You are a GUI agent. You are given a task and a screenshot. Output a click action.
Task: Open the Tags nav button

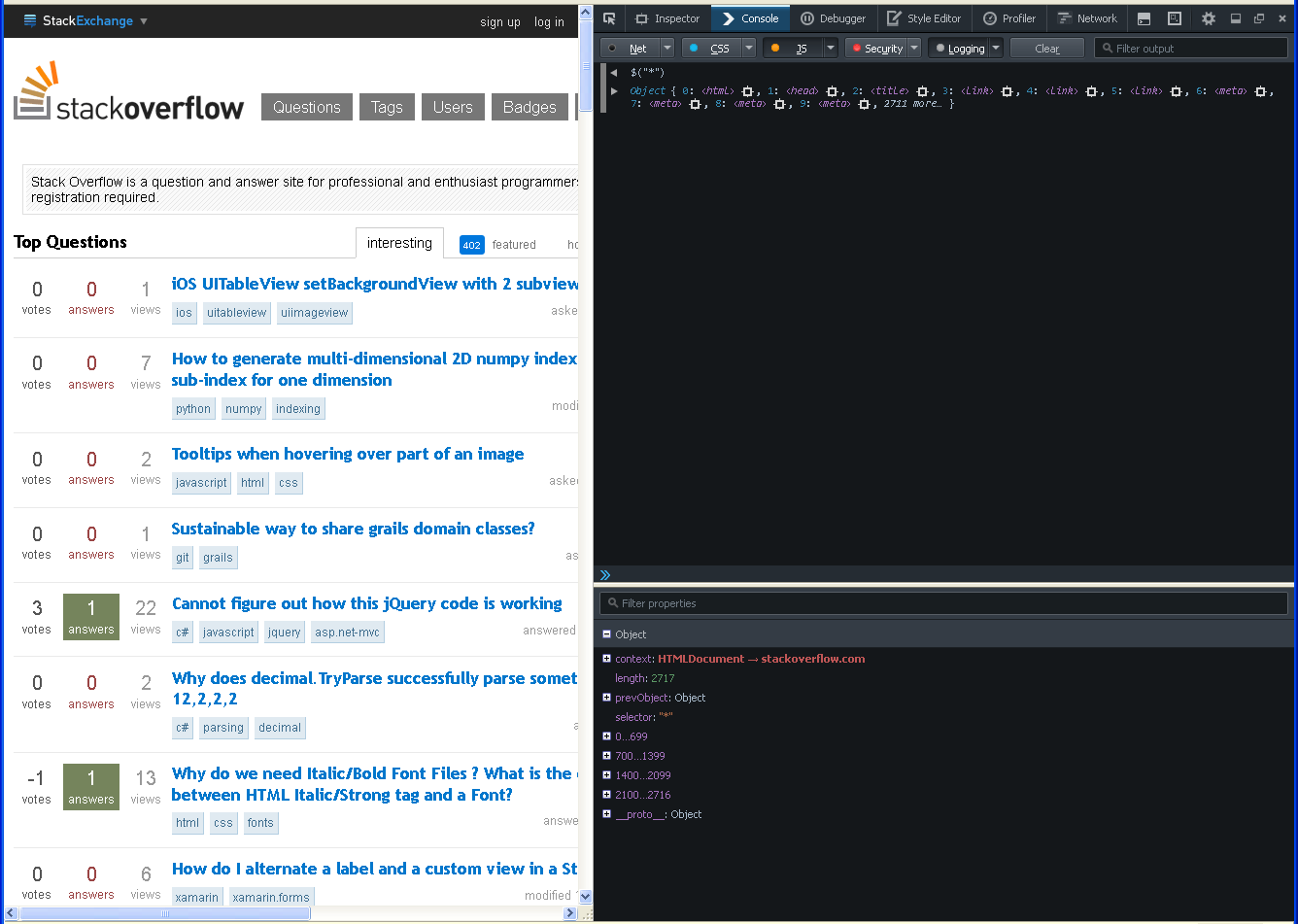click(387, 107)
